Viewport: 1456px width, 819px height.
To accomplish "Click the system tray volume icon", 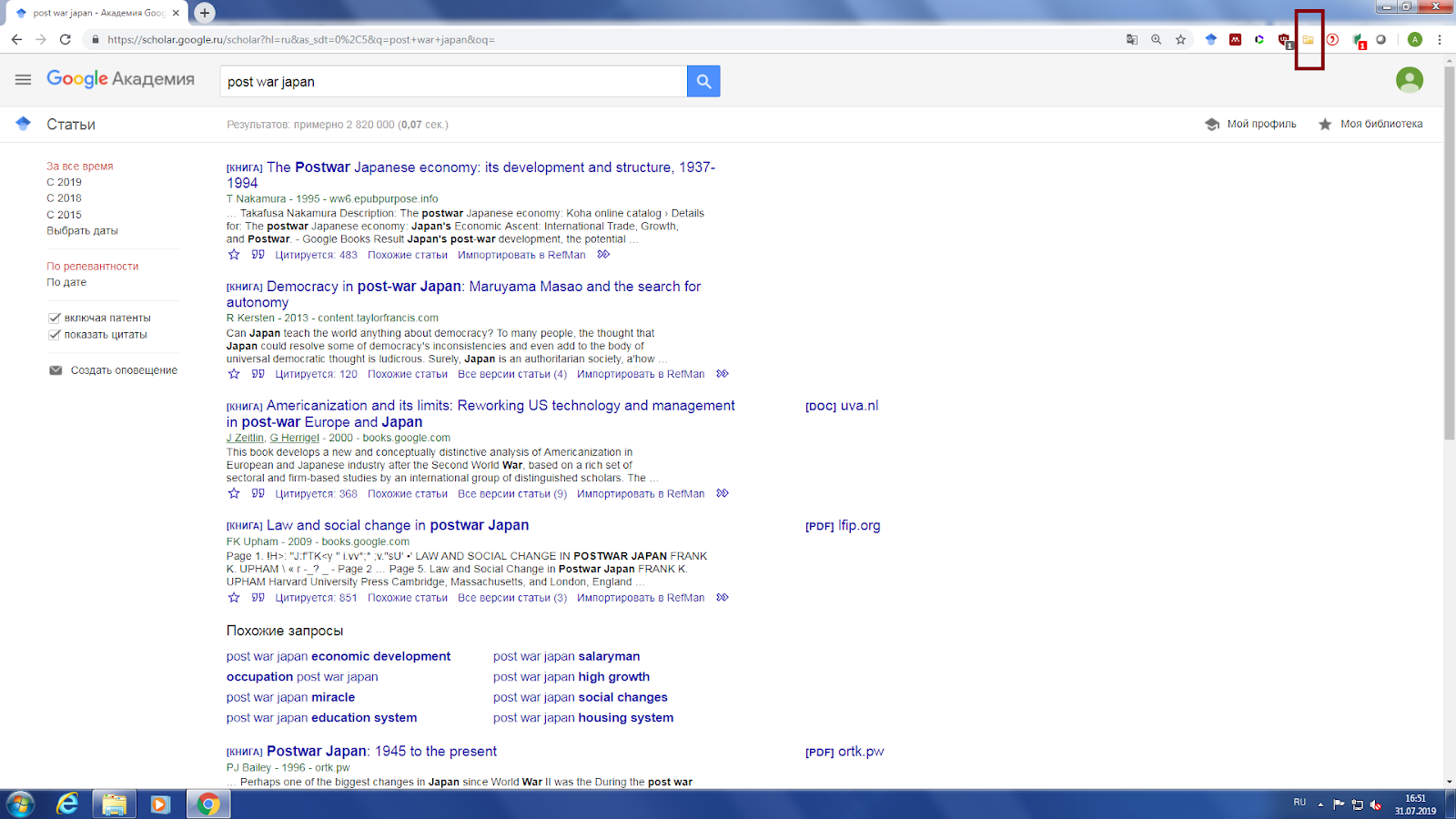I will tap(1375, 804).
